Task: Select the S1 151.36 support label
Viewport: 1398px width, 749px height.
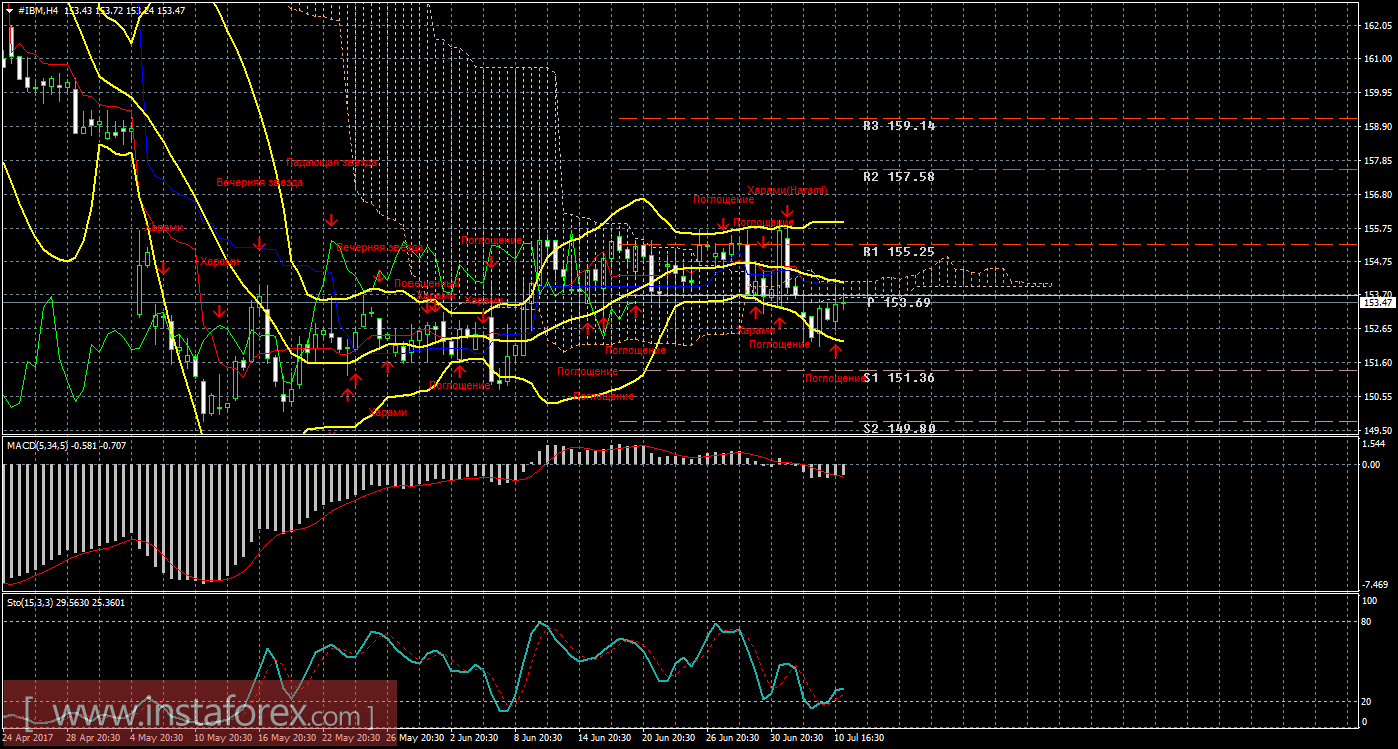Action: tap(899, 378)
